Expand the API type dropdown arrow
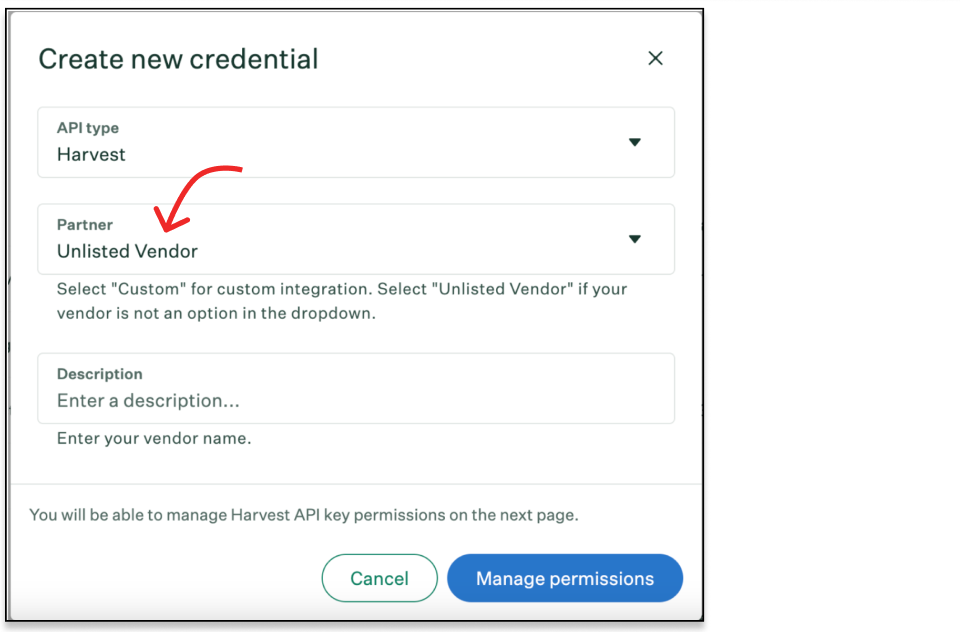This screenshot has height=632, width=960. (x=635, y=142)
